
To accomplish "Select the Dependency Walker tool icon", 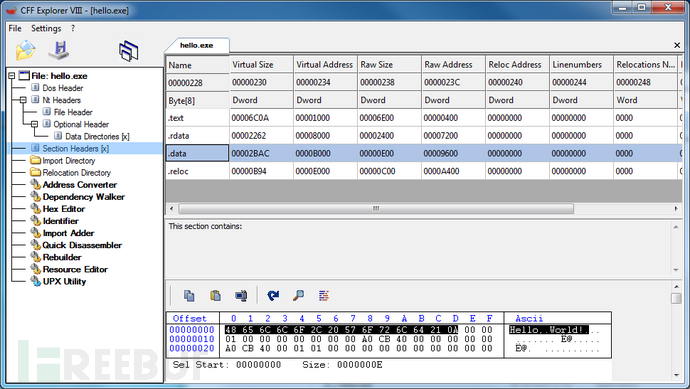I will (36, 197).
